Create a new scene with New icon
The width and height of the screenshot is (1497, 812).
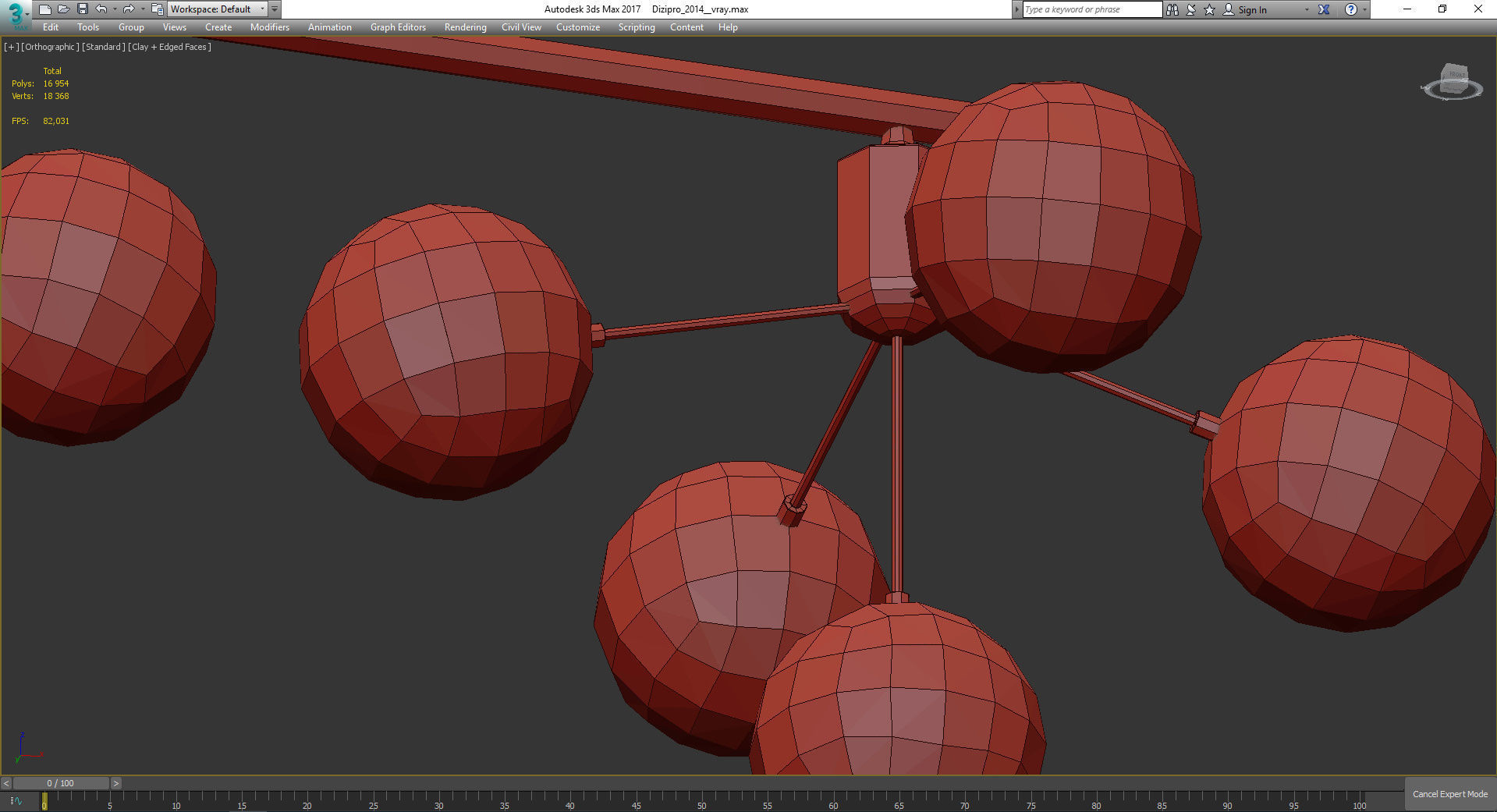(x=45, y=9)
